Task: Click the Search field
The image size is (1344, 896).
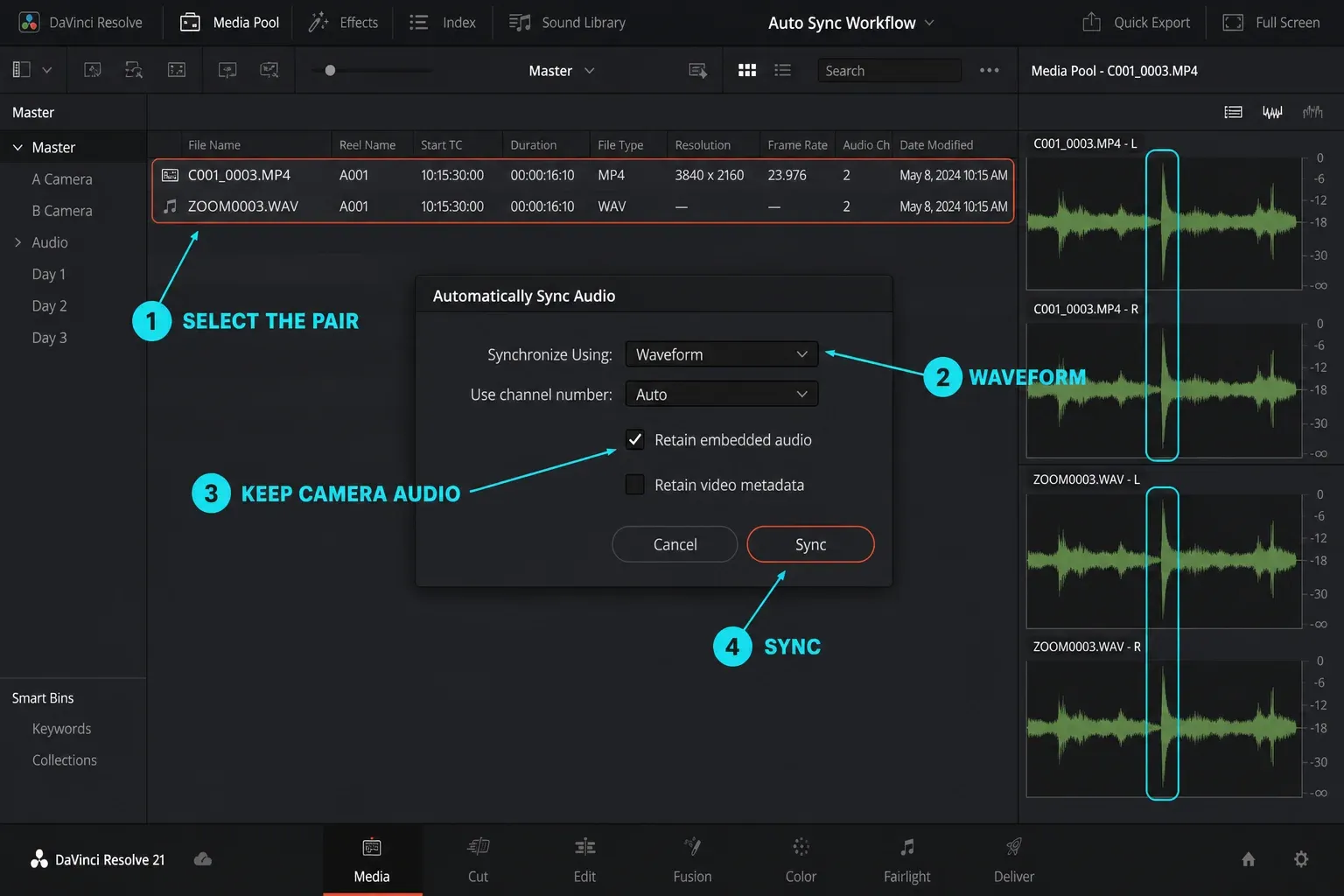Action: pos(889,71)
